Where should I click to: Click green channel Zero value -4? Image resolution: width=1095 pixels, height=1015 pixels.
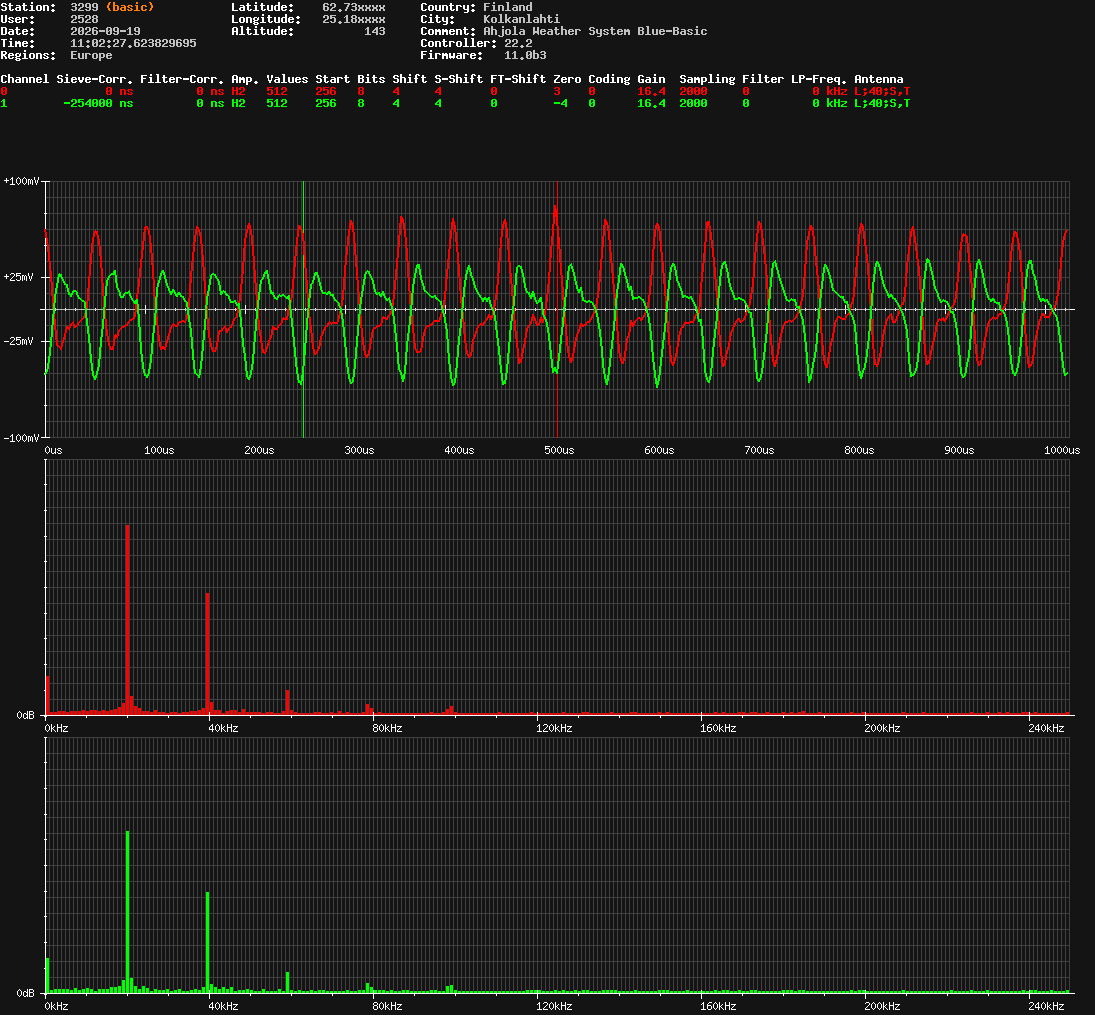(560, 103)
